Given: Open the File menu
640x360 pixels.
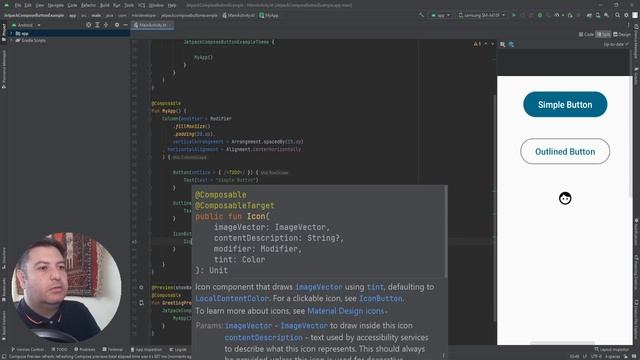Looking at the screenshot, I should (18, 5).
